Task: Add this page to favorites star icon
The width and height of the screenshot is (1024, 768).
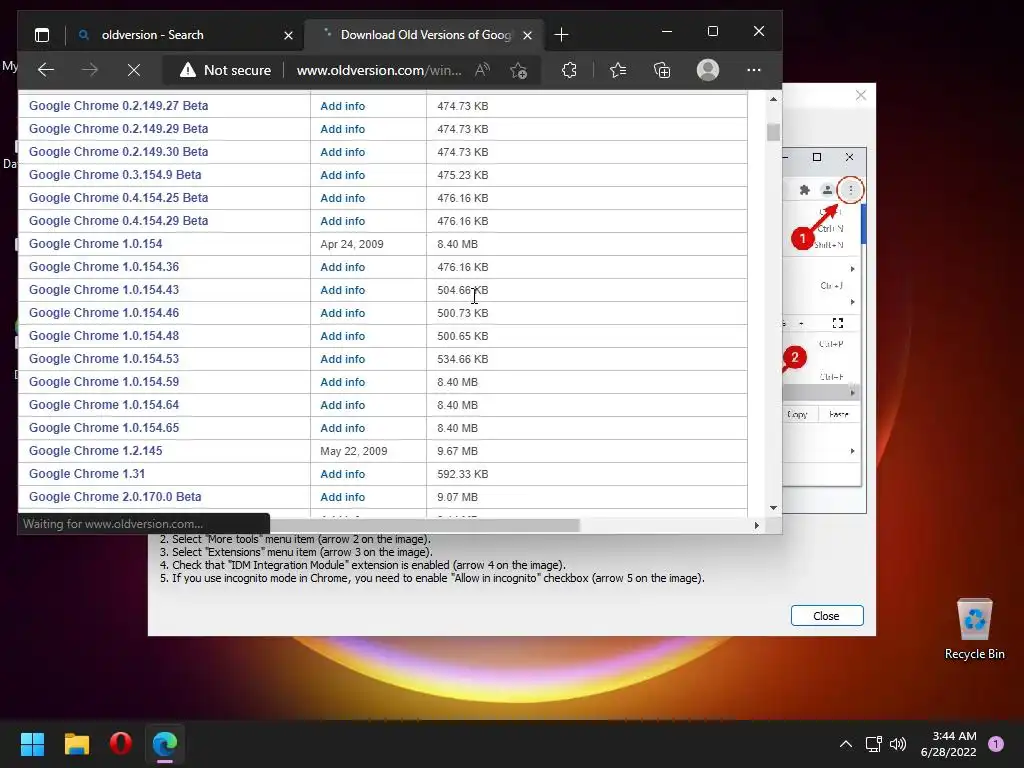Action: 519,70
